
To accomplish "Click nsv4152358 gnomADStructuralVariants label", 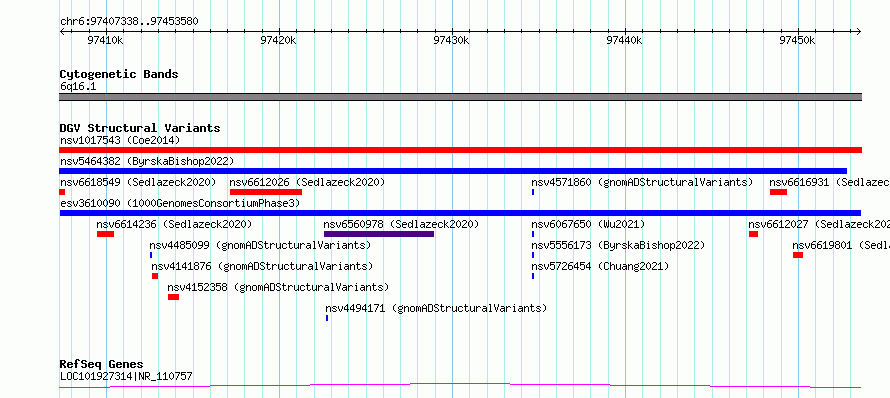I will coord(278,287).
